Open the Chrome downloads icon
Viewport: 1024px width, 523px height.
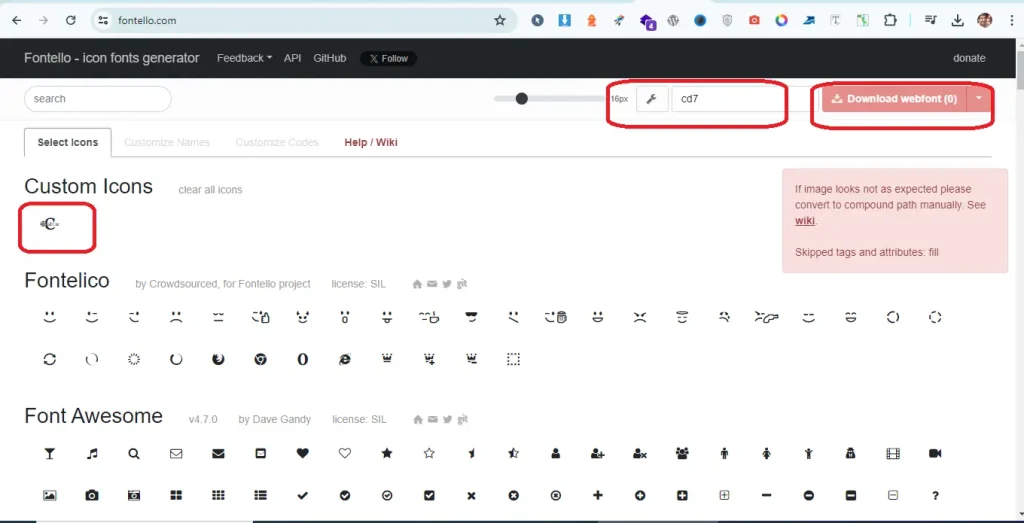pyautogui.click(x=957, y=20)
